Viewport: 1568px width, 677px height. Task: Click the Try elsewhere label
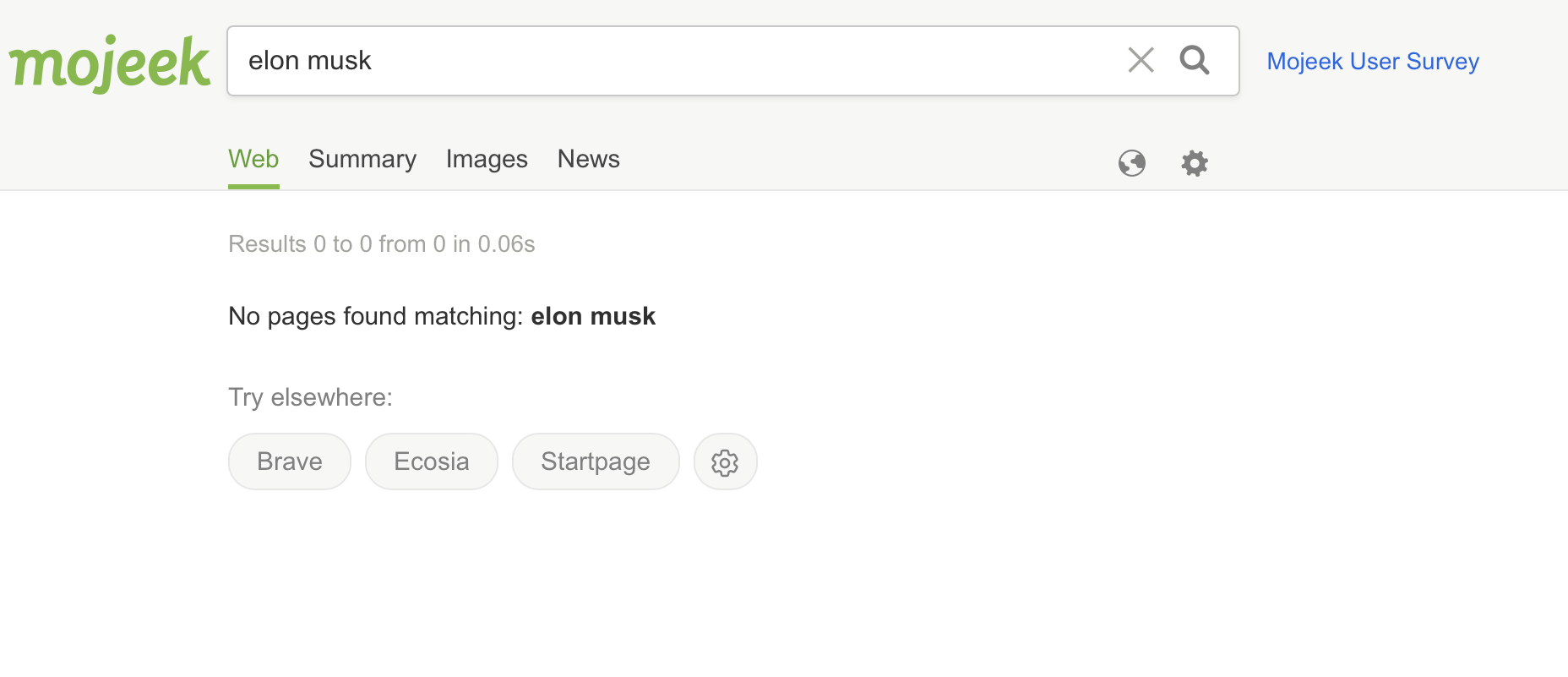point(311,397)
